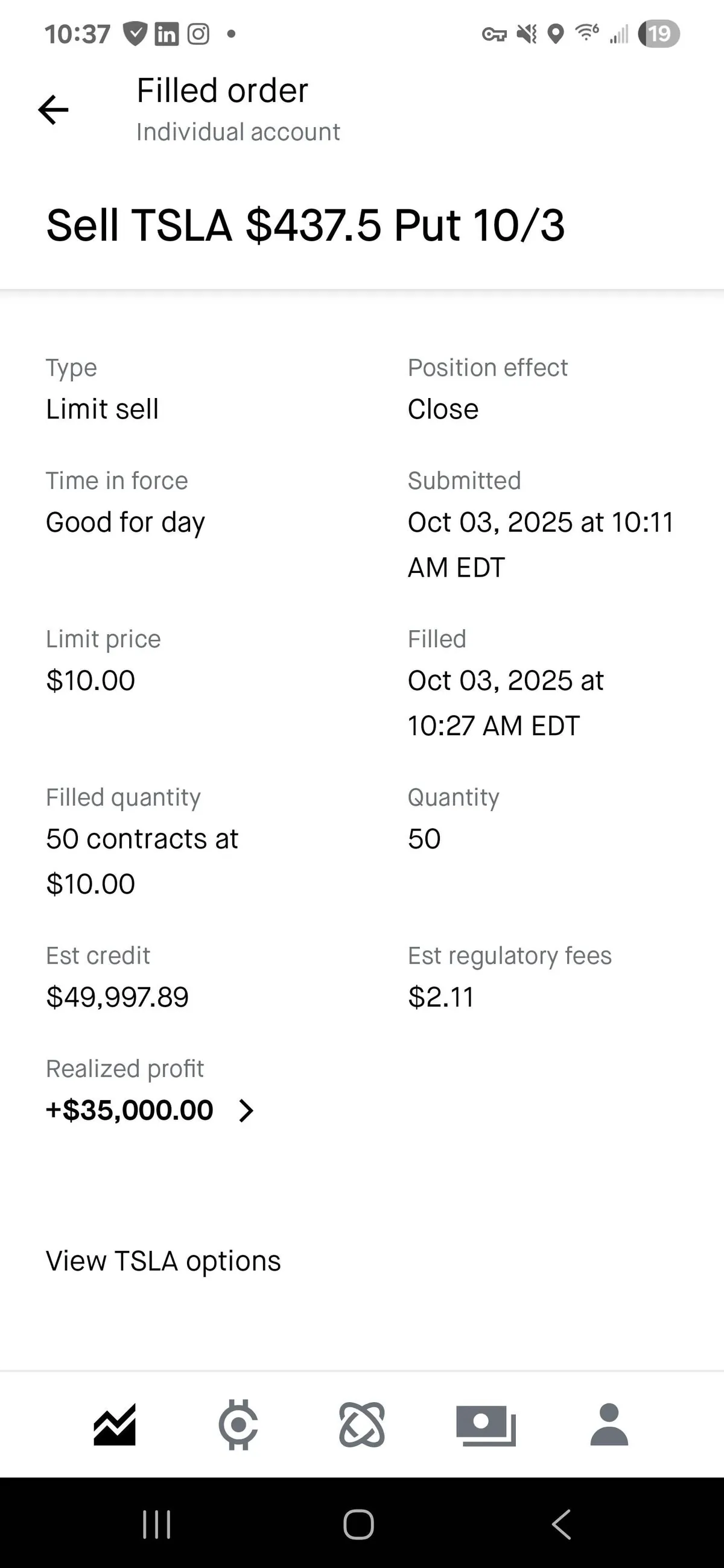Tap the Wi-Fi status icon

pyautogui.click(x=586, y=32)
